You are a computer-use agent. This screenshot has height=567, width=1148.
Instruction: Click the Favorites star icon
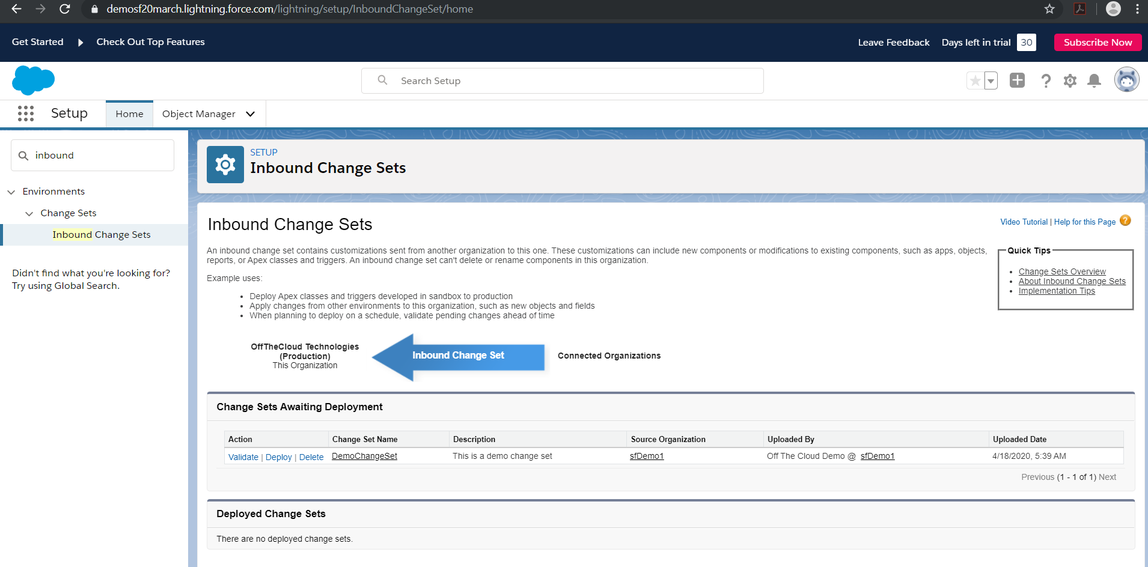pos(975,81)
